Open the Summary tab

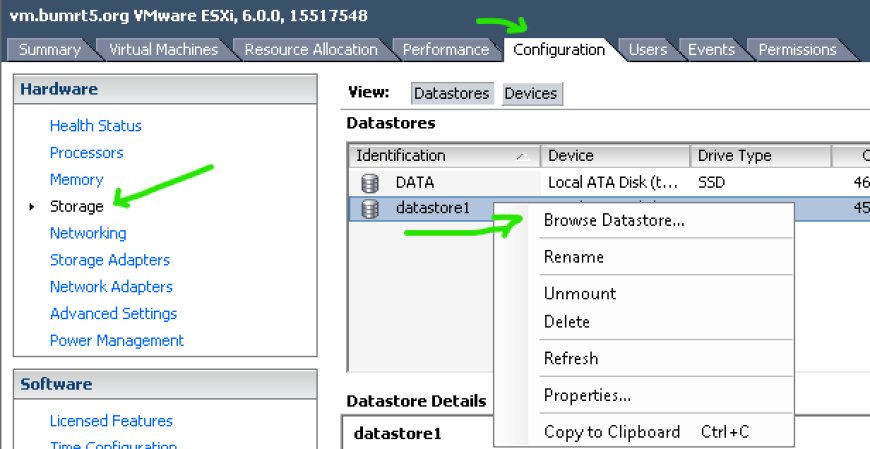click(49, 49)
